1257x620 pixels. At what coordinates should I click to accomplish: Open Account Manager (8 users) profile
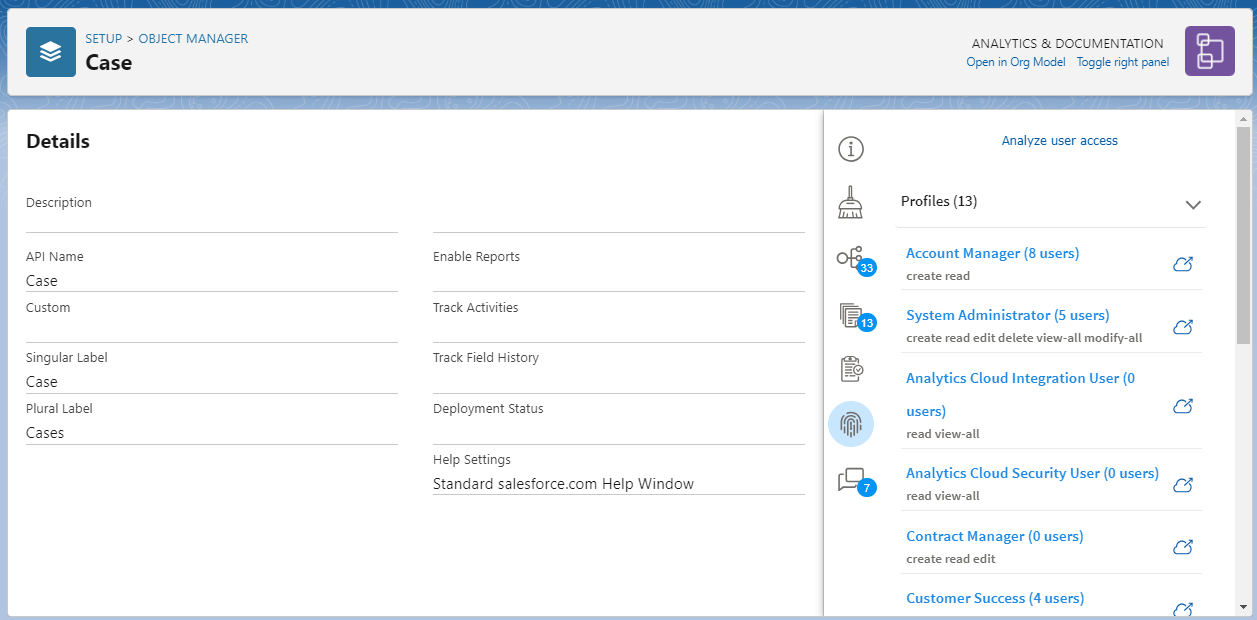pos(991,253)
